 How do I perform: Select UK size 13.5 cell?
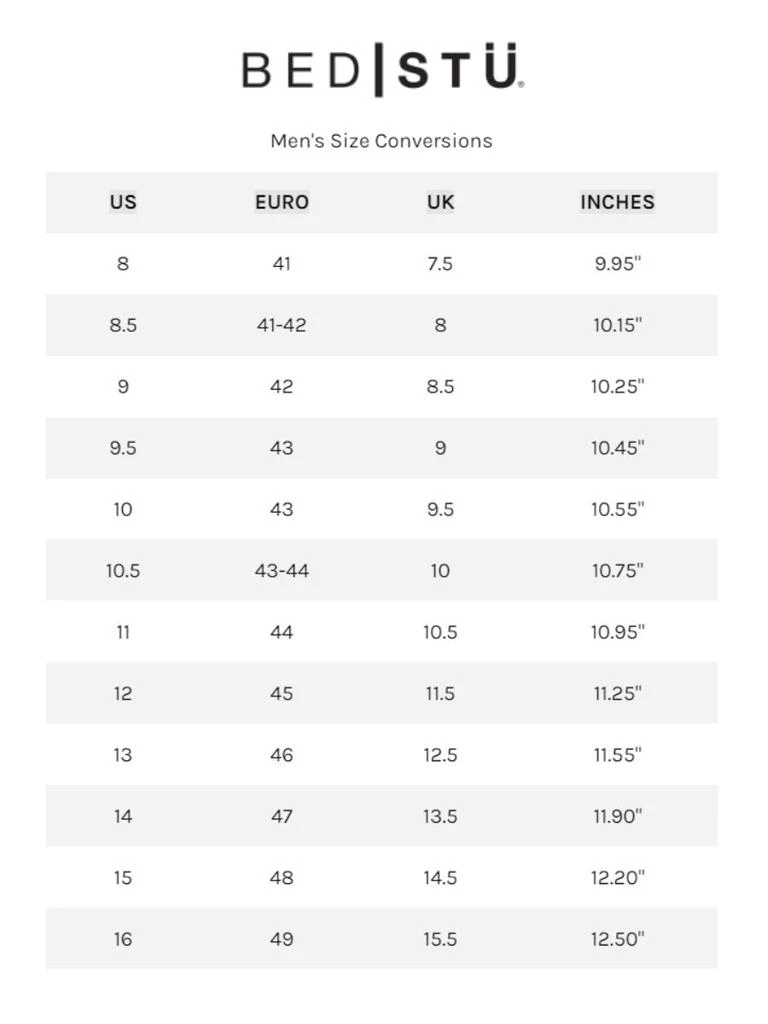click(x=440, y=816)
